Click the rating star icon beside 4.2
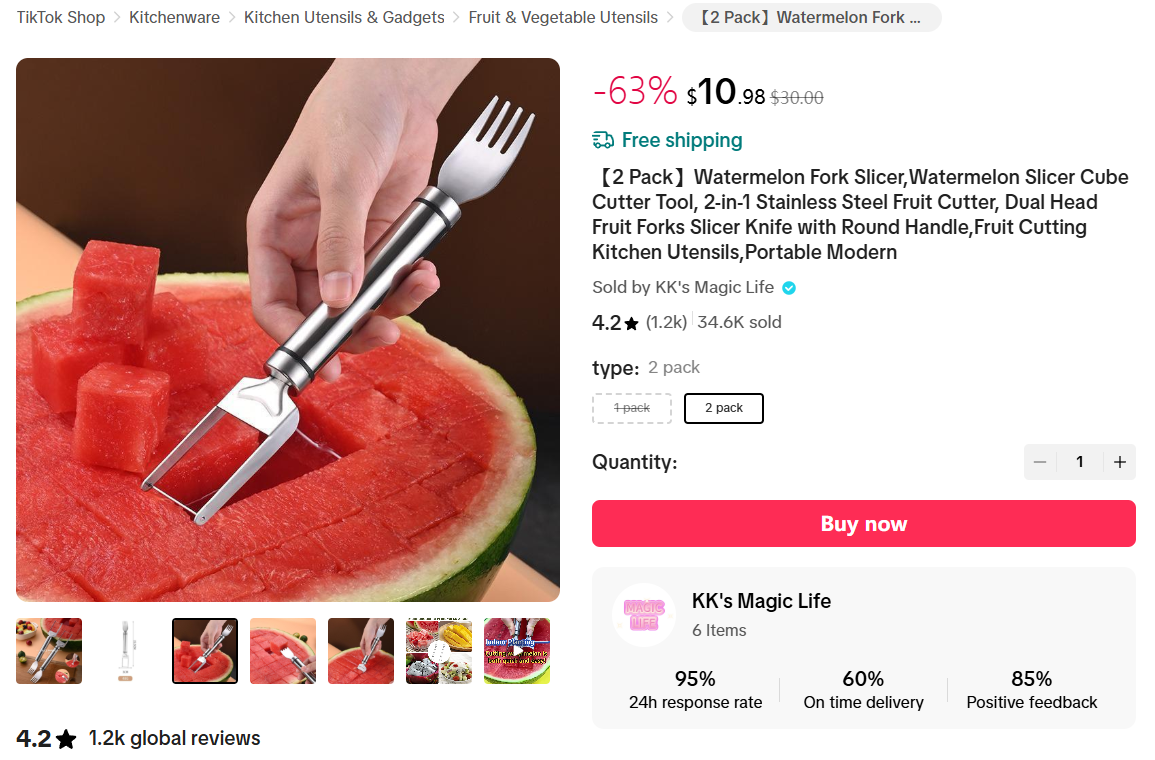Screen dimensions: 1155x760 (x=631, y=323)
